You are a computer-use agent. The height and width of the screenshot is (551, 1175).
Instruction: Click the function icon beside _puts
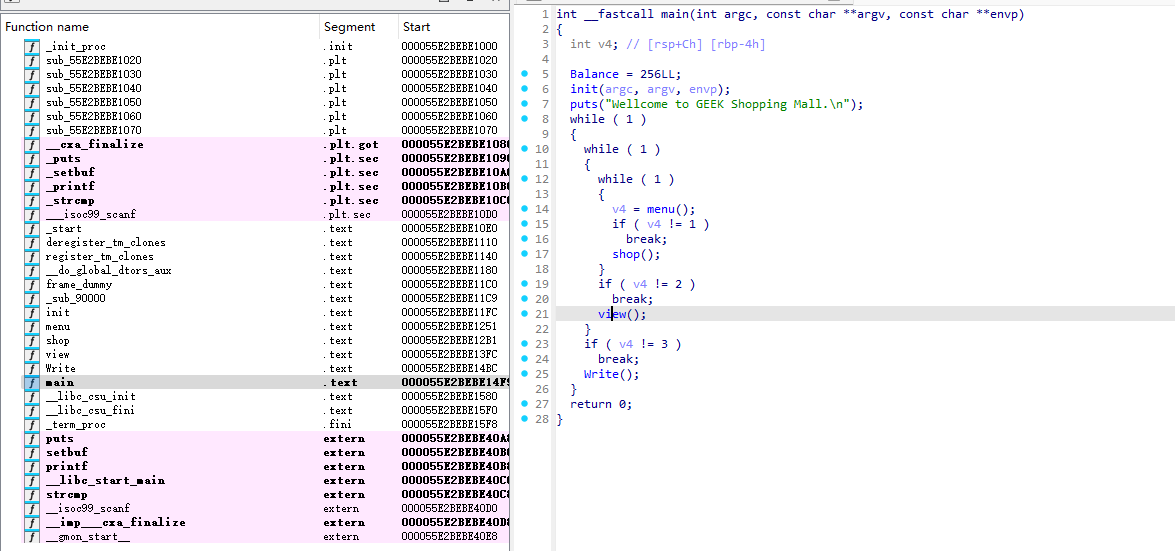[32, 158]
